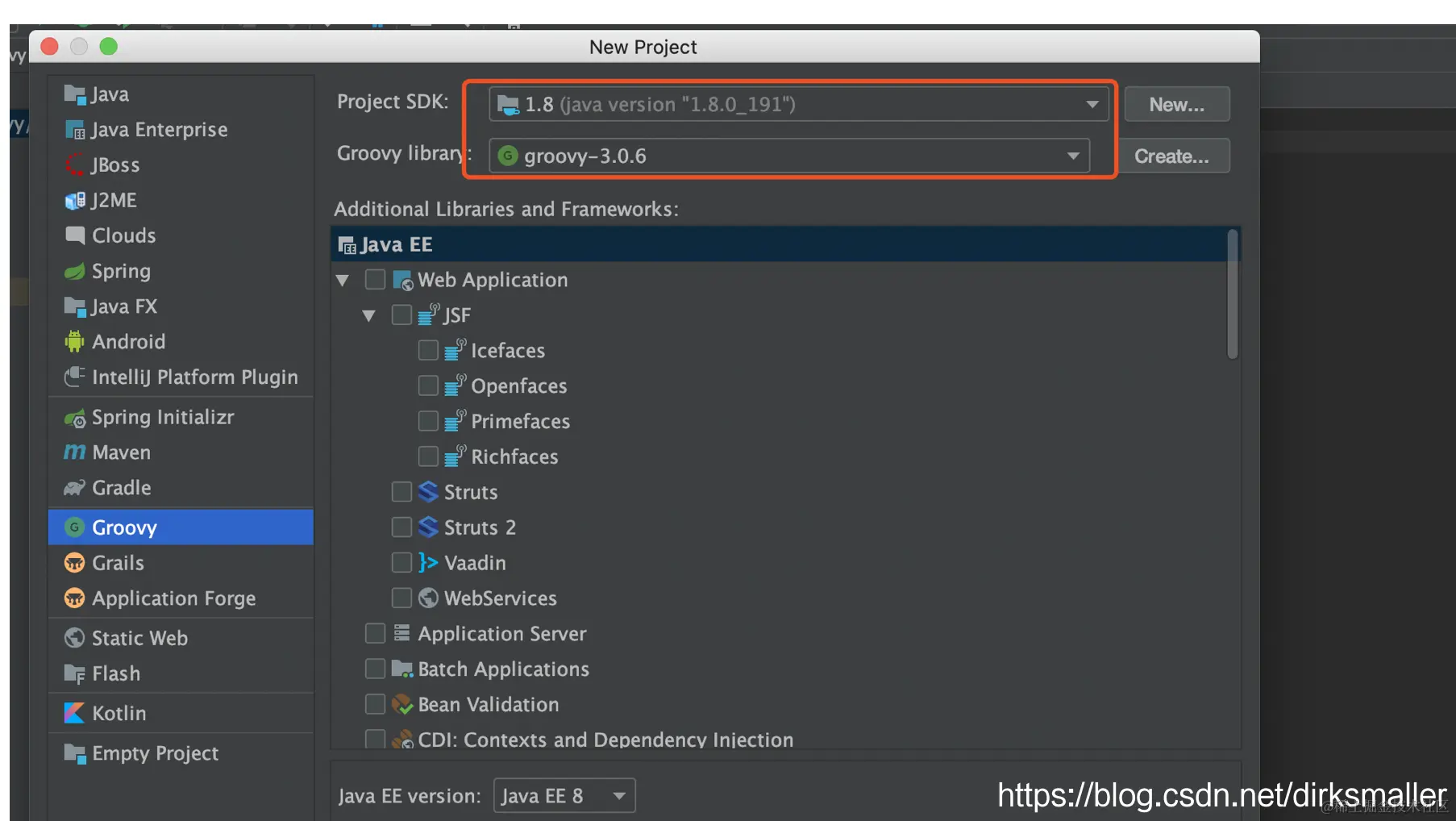
Task: Open the Project SDK dropdown
Action: pyautogui.click(x=798, y=104)
